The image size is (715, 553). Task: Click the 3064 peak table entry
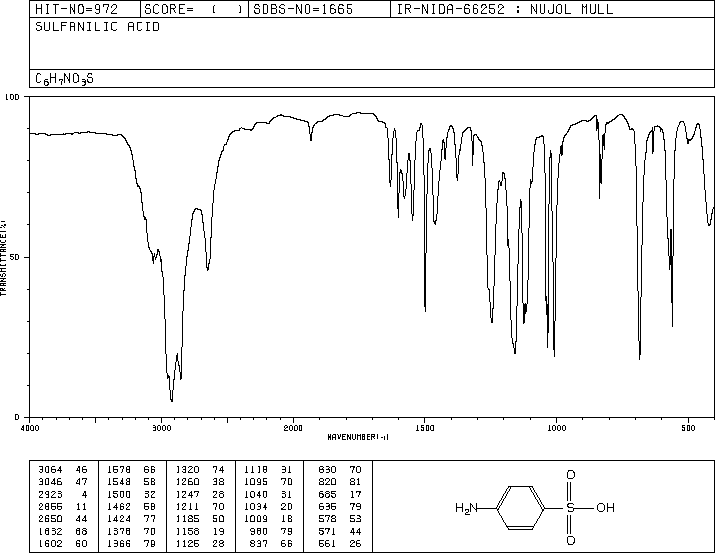[x=63, y=470]
